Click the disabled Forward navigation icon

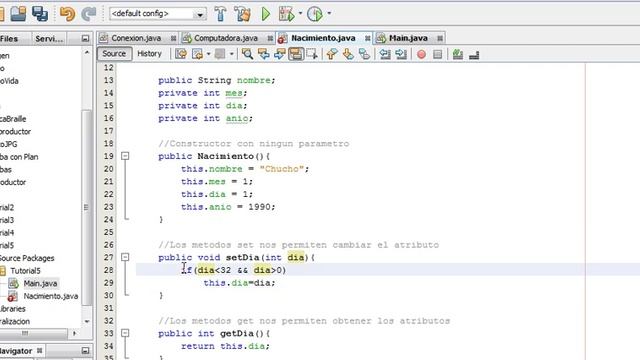coord(220,54)
